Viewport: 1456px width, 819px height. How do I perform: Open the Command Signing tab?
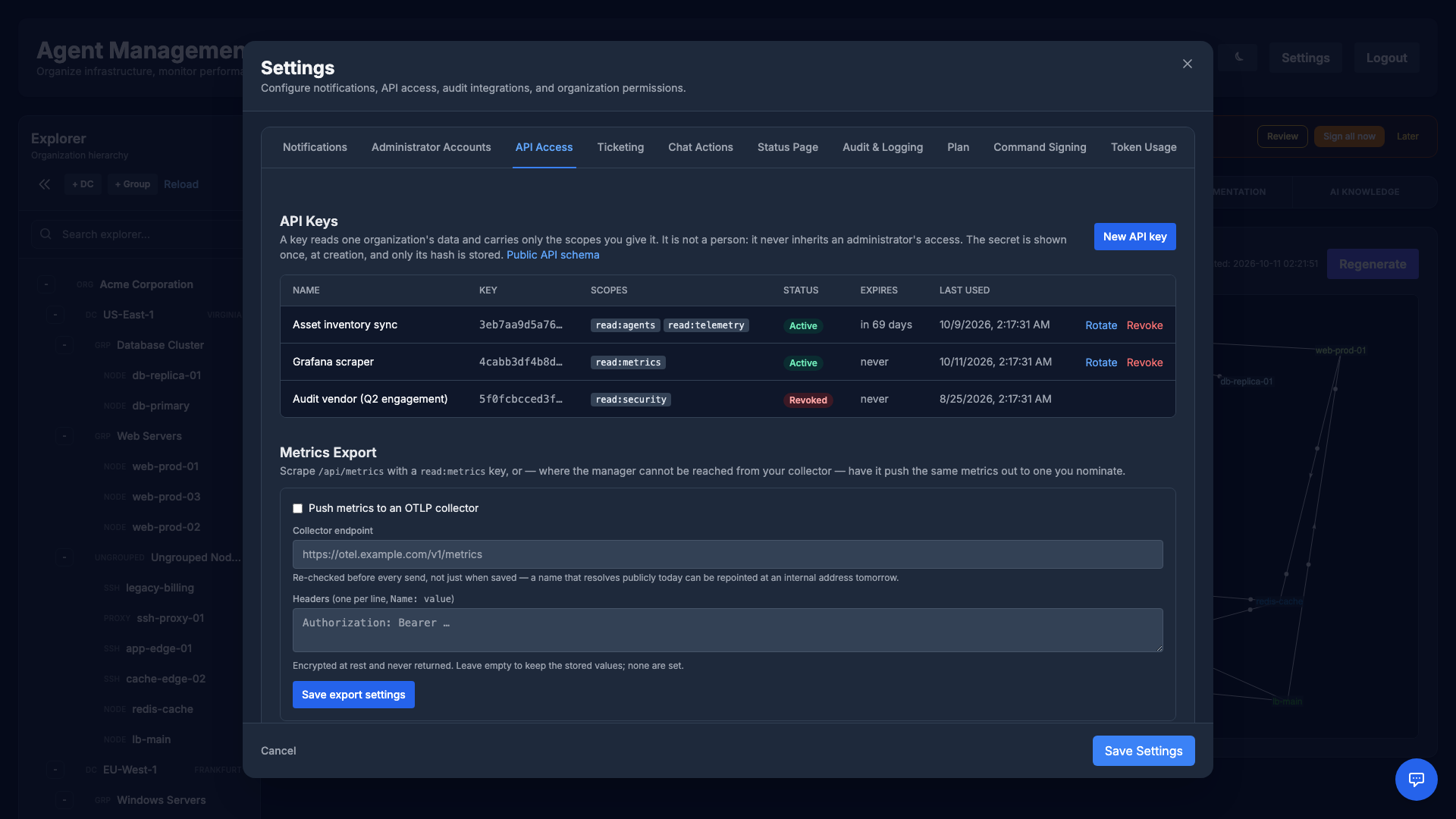click(x=1040, y=147)
